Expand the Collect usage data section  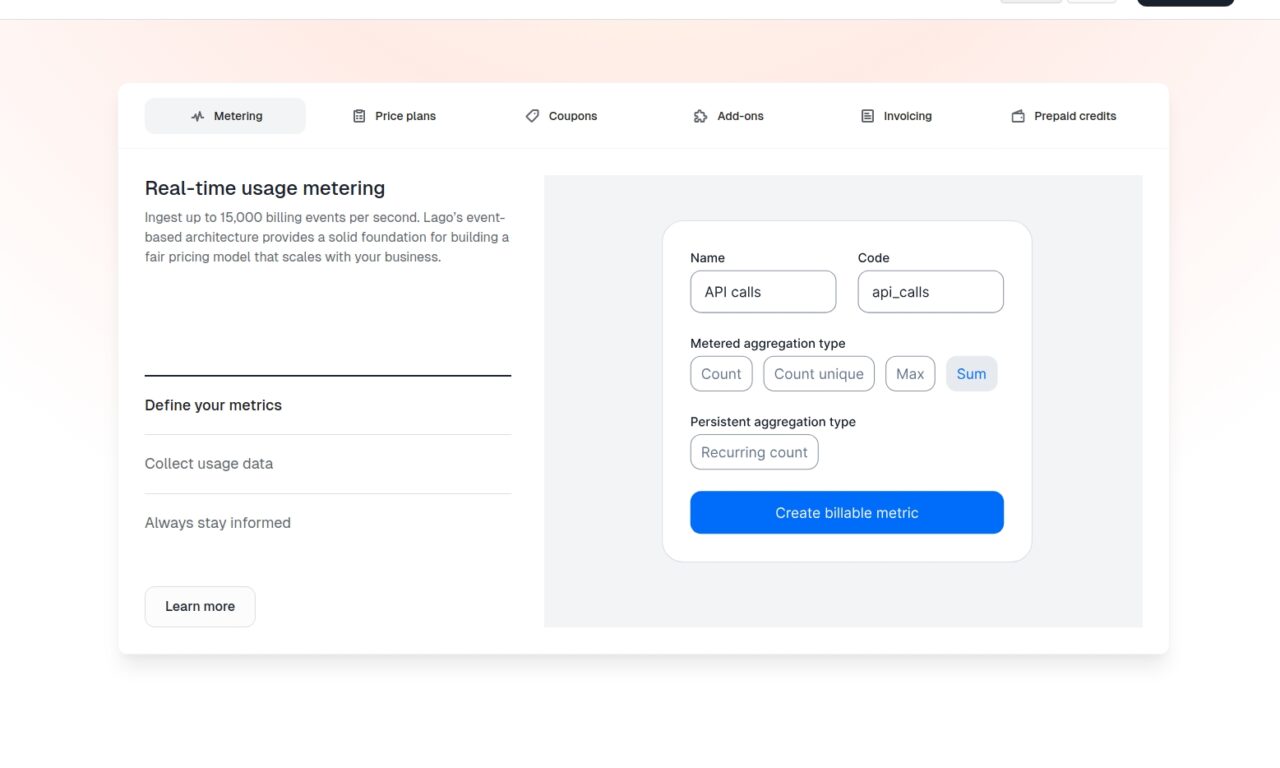coord(328,464)
